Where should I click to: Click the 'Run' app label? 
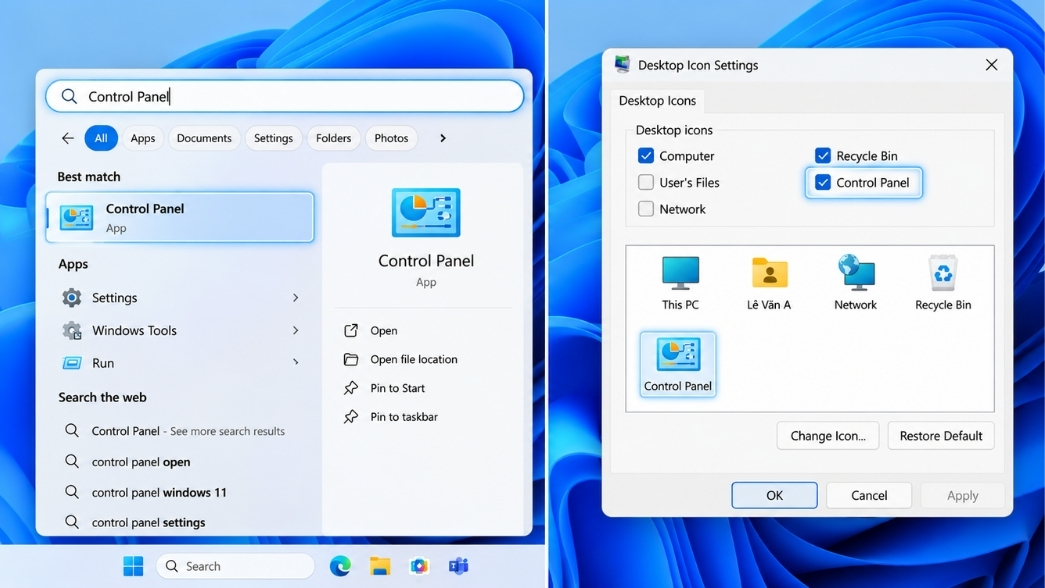pyautogui.click(x=103, y=363)
